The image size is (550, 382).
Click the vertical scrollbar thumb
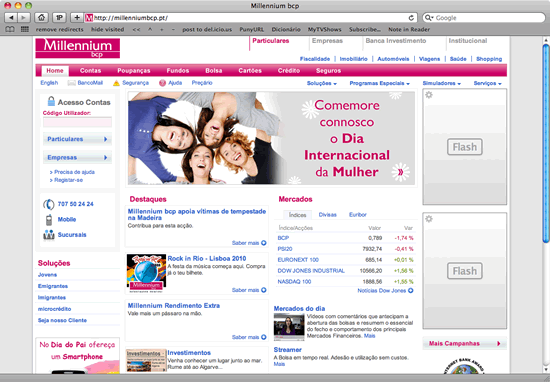545,143
